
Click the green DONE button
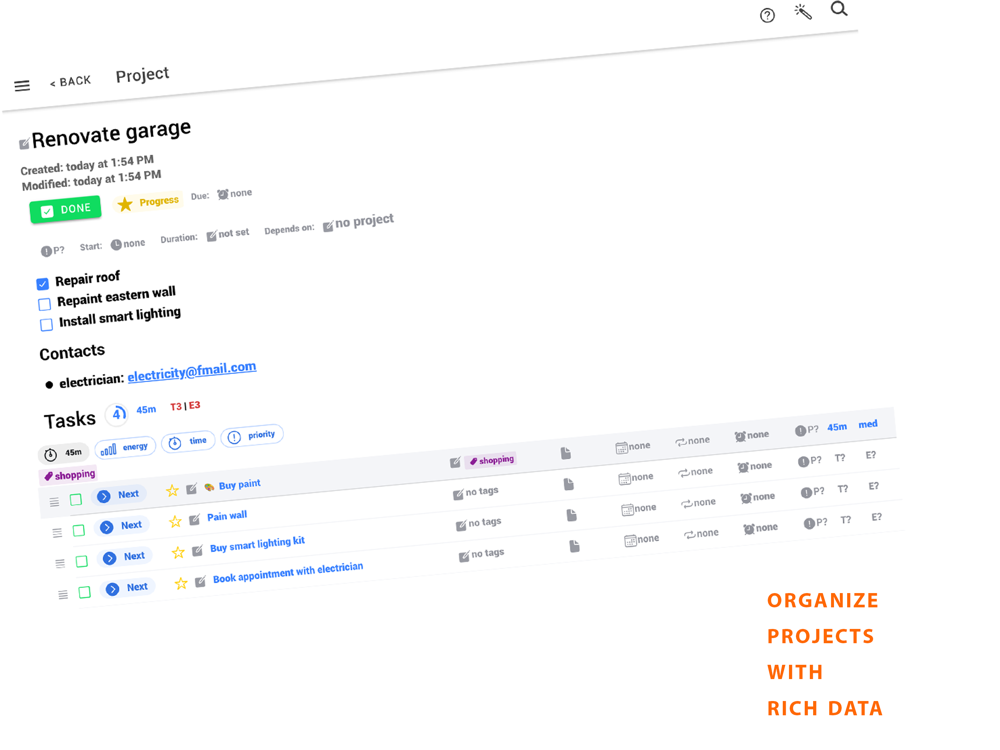[x=65, y=210]
